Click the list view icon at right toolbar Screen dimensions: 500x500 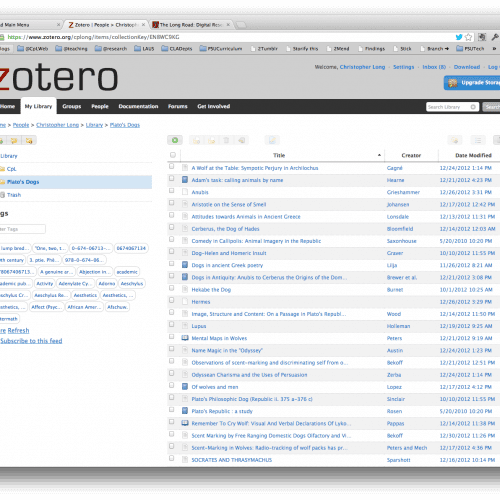pos(478,140)
